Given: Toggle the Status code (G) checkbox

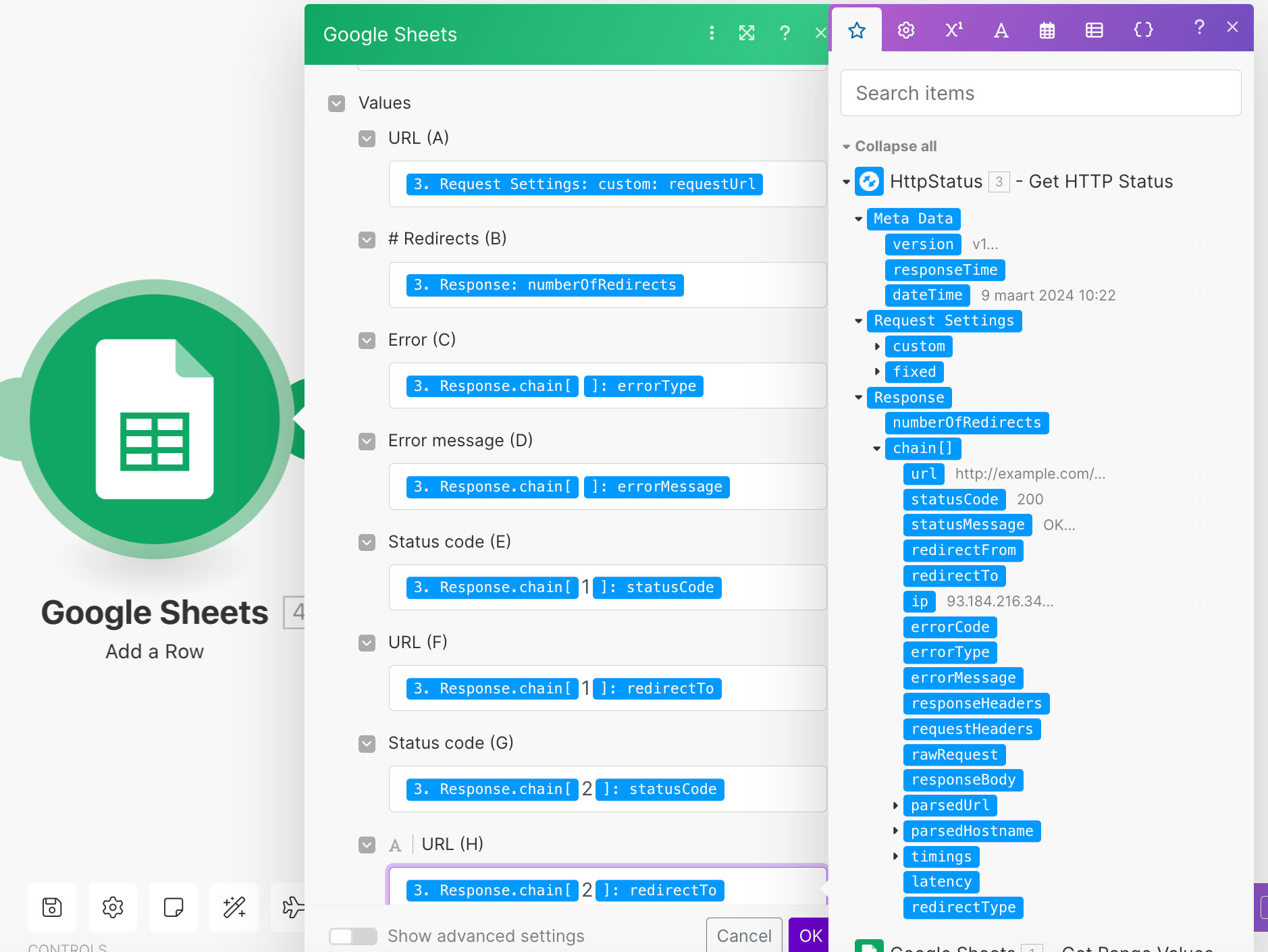Looking at the screenshot, I should point(367,744).
